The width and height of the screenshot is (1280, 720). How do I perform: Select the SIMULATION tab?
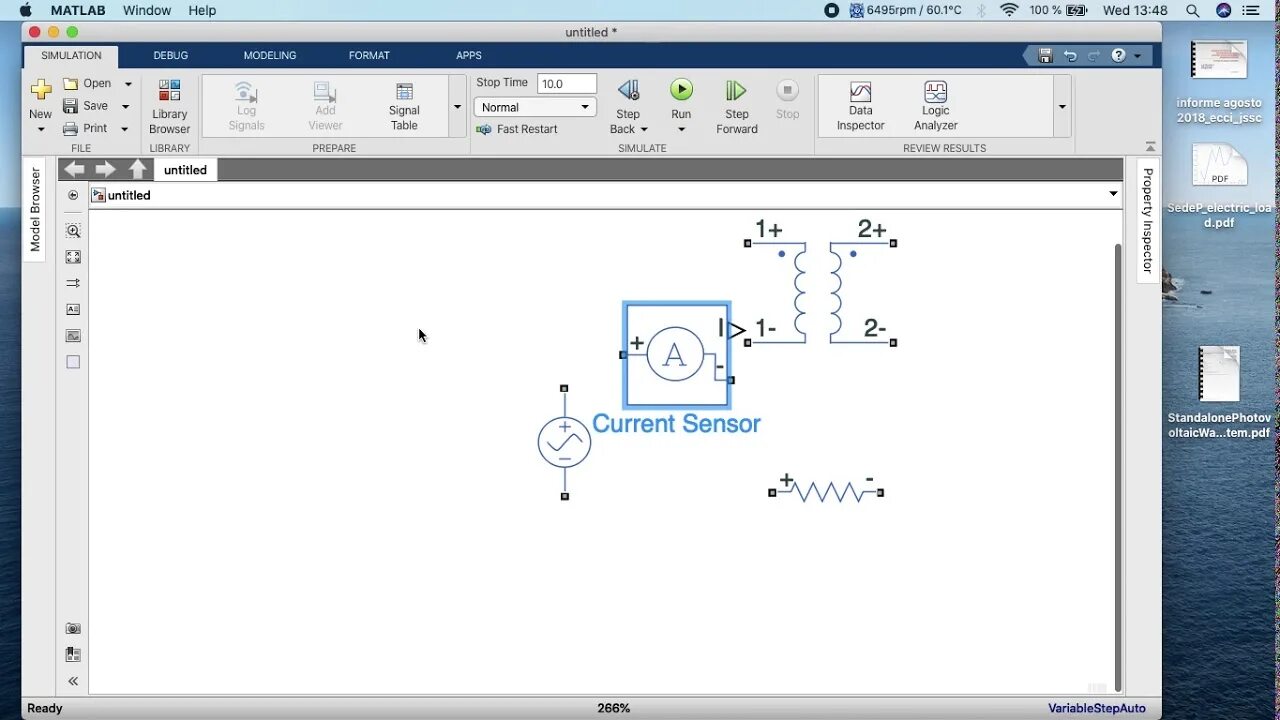[71, 56]
